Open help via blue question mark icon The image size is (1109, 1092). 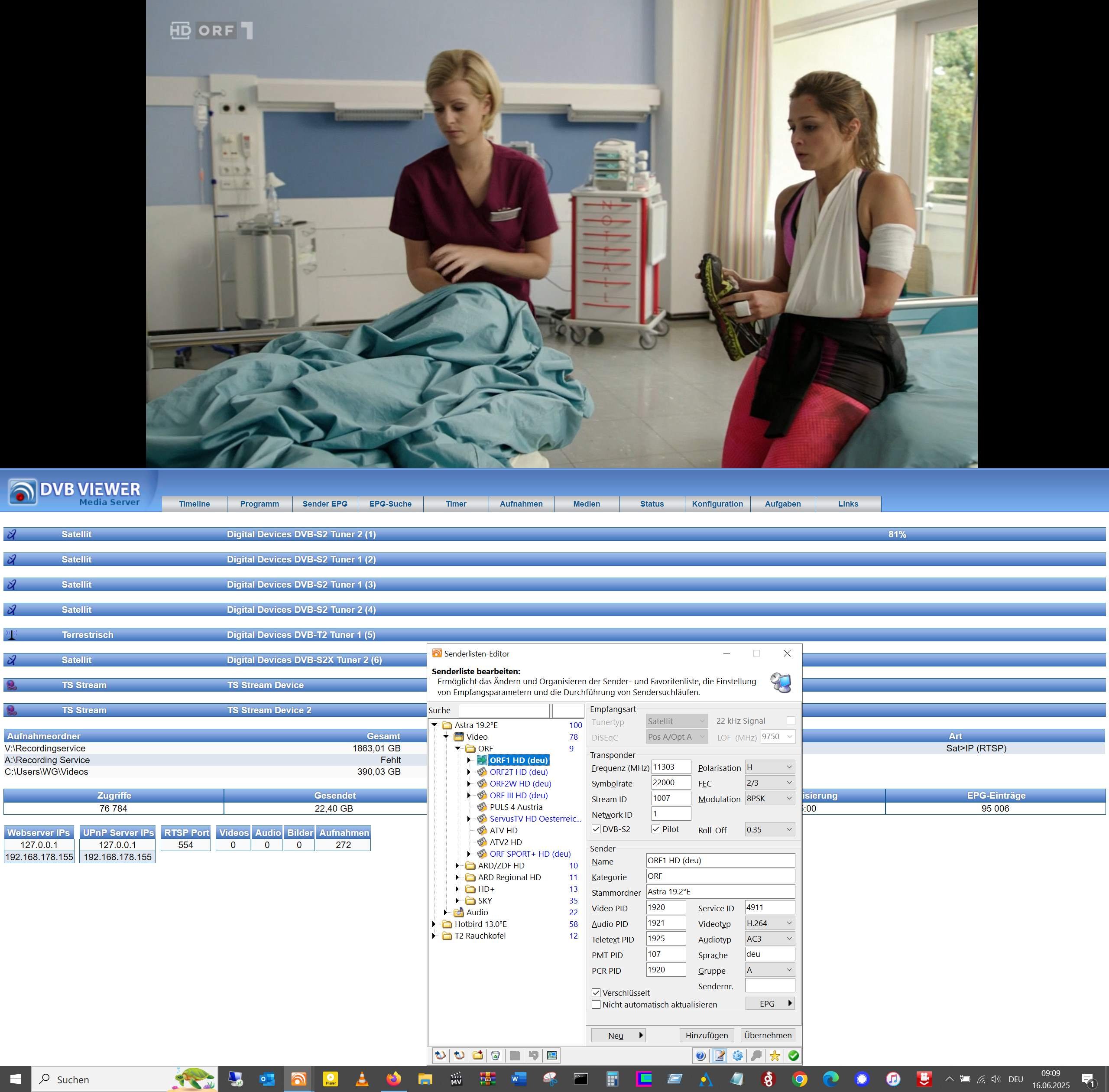tap(700, 1055)
